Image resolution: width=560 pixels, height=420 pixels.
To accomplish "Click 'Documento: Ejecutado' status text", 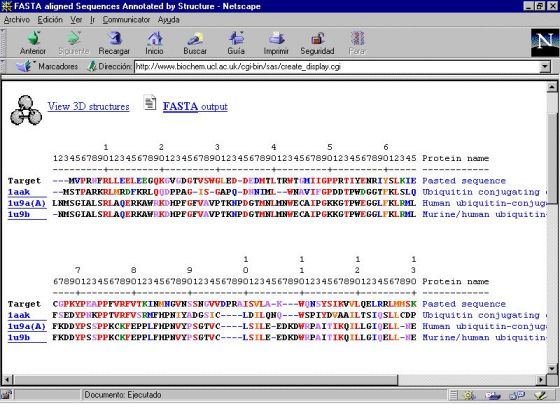I will pos(123,395).
